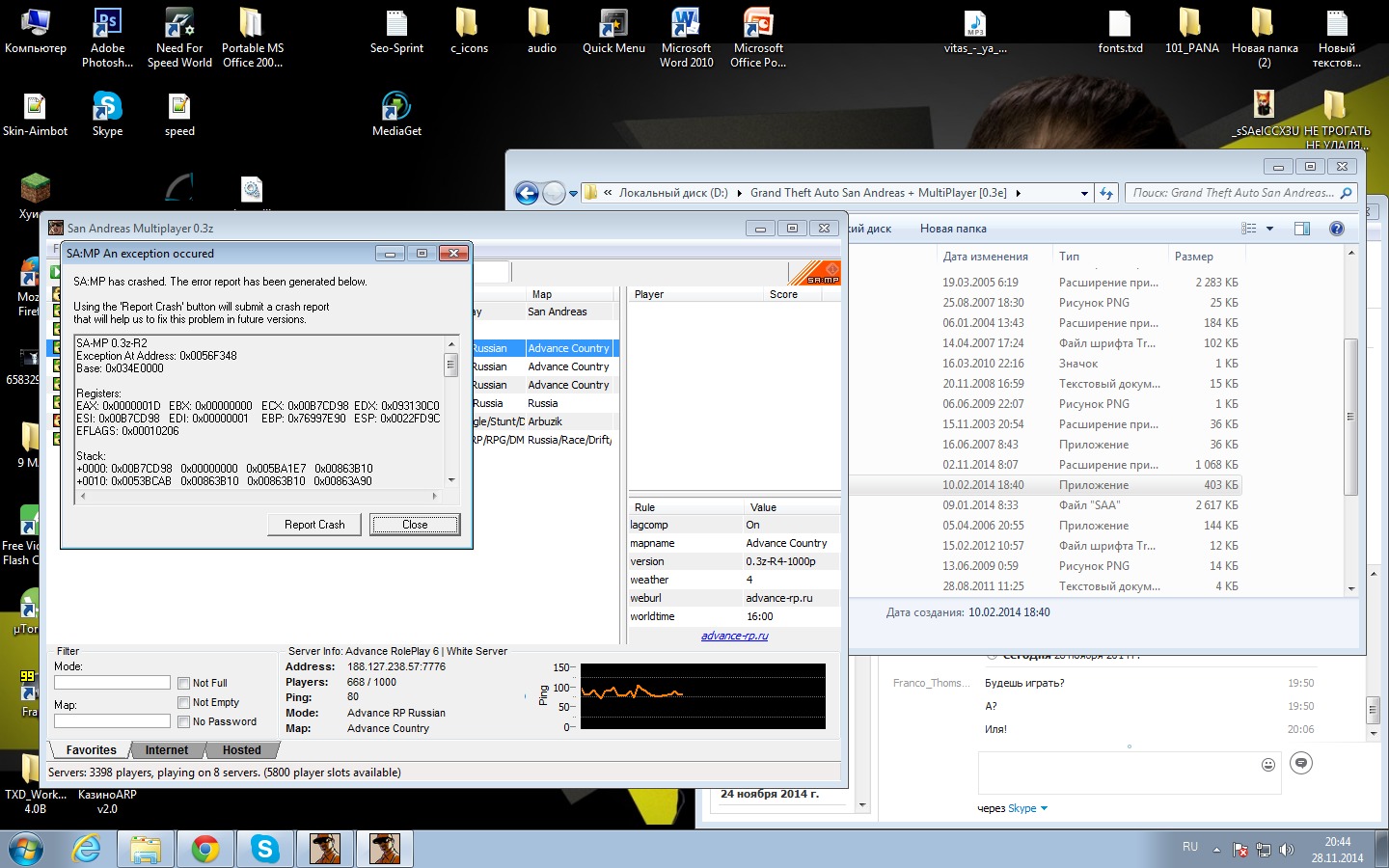Open the Skin-Aimbot desktop file

[35, 114]
